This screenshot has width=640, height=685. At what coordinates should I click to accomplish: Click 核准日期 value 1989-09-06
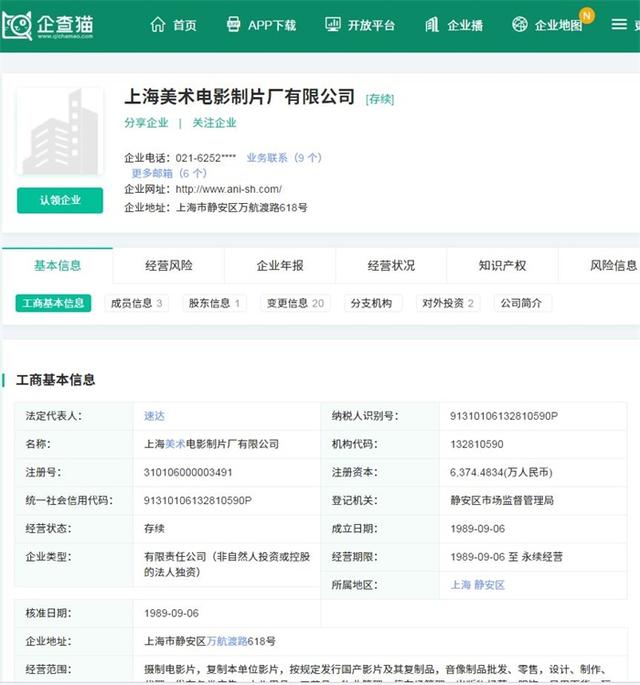pyautogui.click(x=171, y=613)
